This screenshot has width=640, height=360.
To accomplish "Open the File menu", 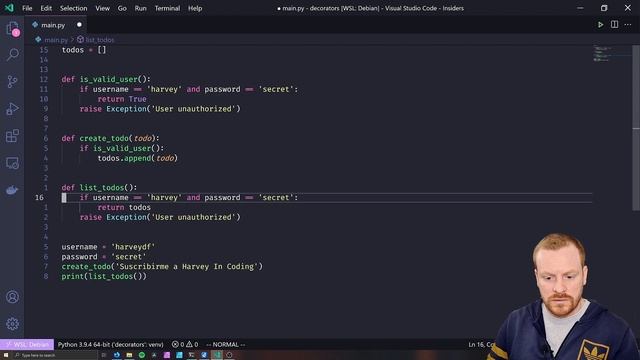I will click(x=27, y=8).
